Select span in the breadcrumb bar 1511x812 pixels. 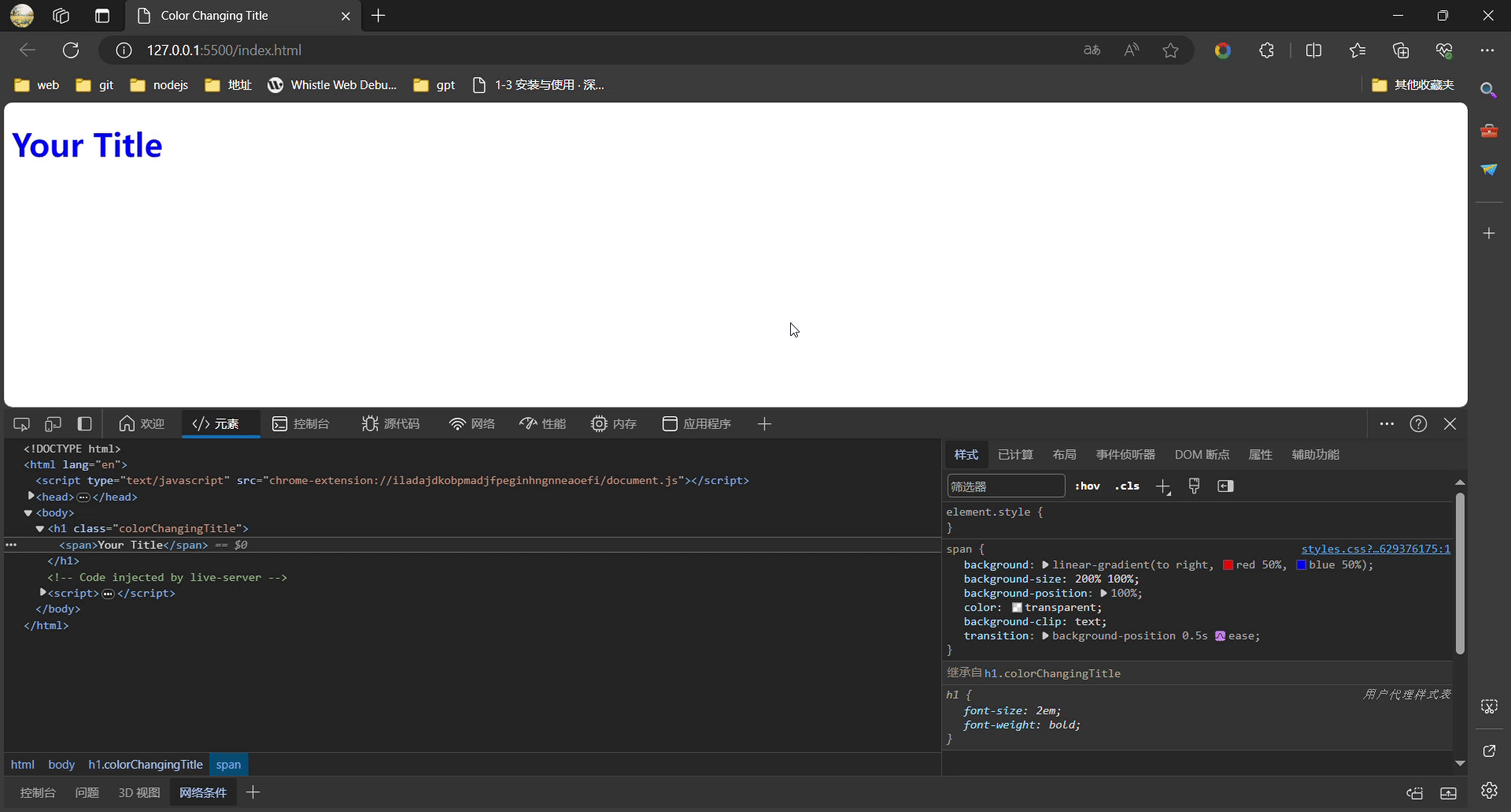click(228, 764)
